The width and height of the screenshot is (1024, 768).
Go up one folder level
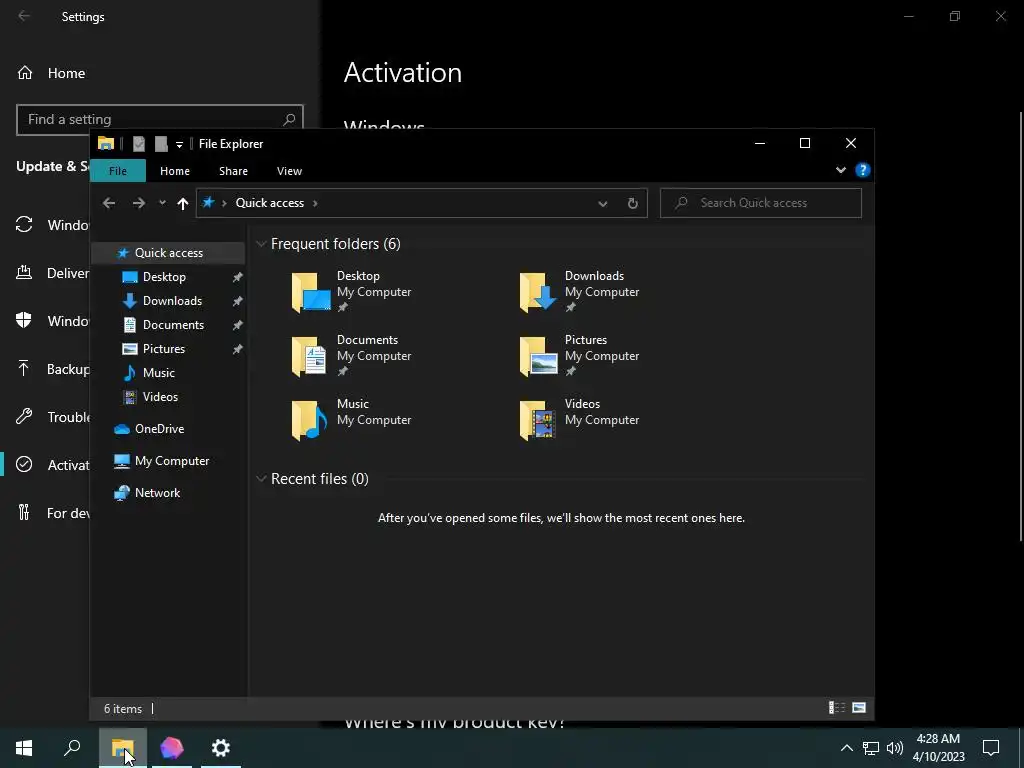click(x=183, y=203)
